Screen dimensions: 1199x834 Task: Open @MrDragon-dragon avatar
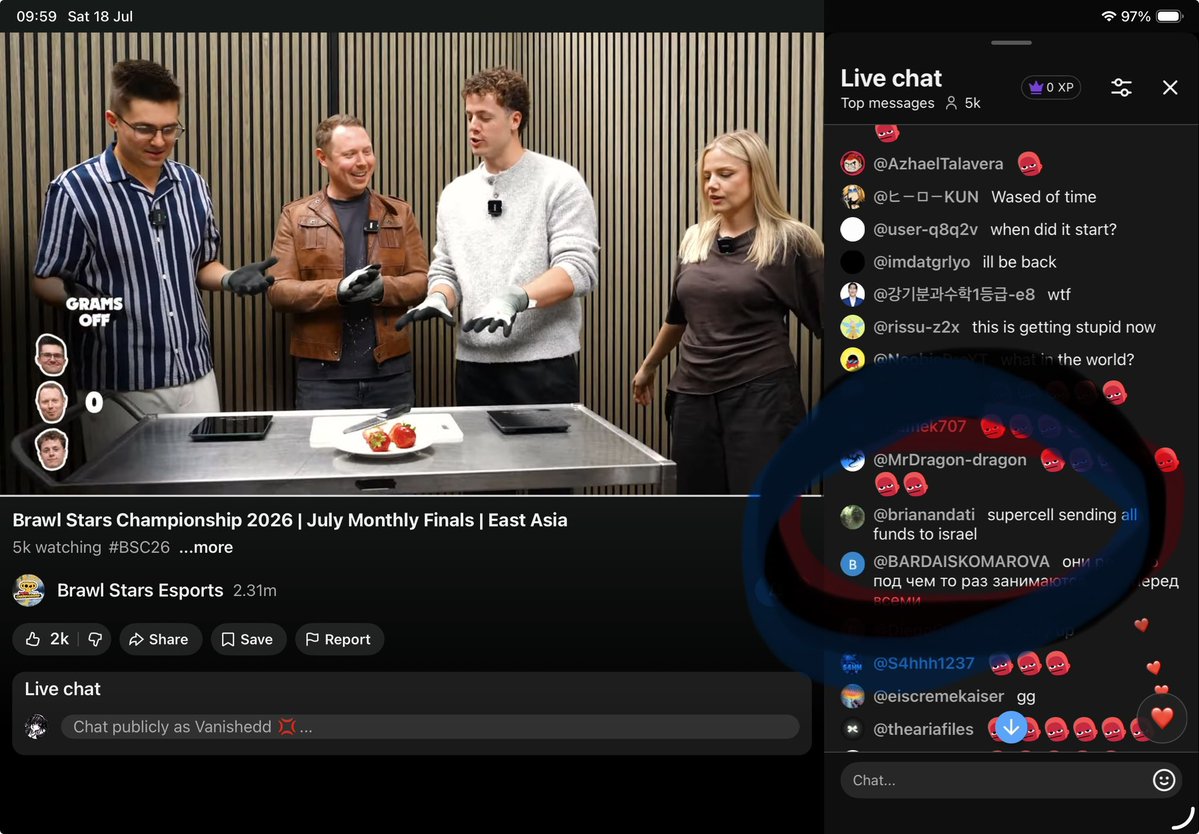pyautogui.click(x=853, y=459)
